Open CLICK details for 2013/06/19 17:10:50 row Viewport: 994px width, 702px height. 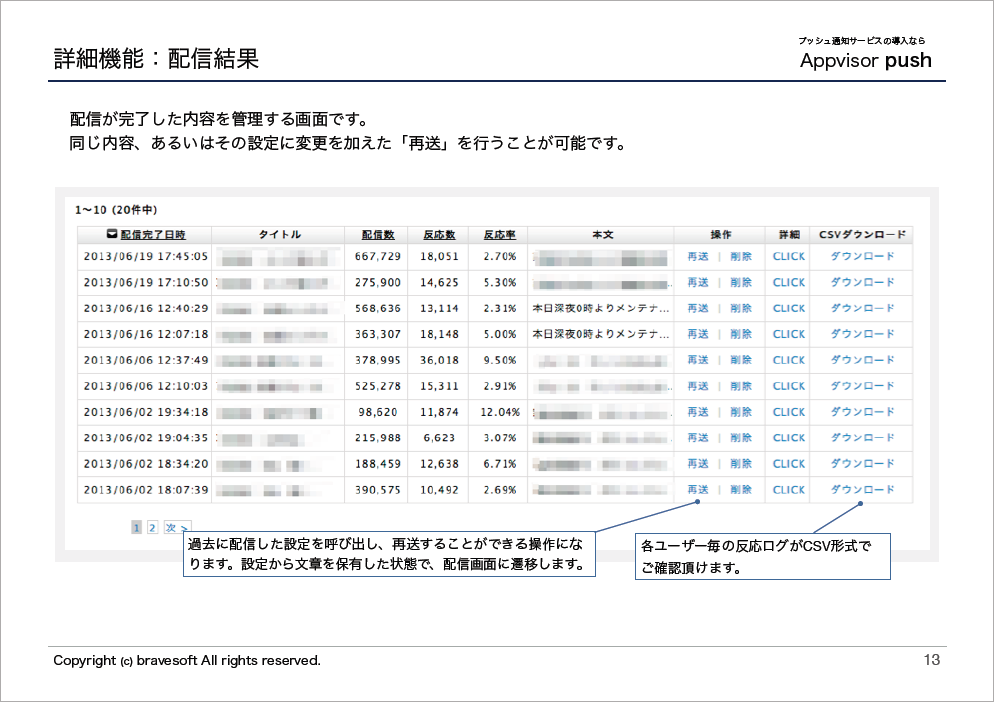pos(789,282)
